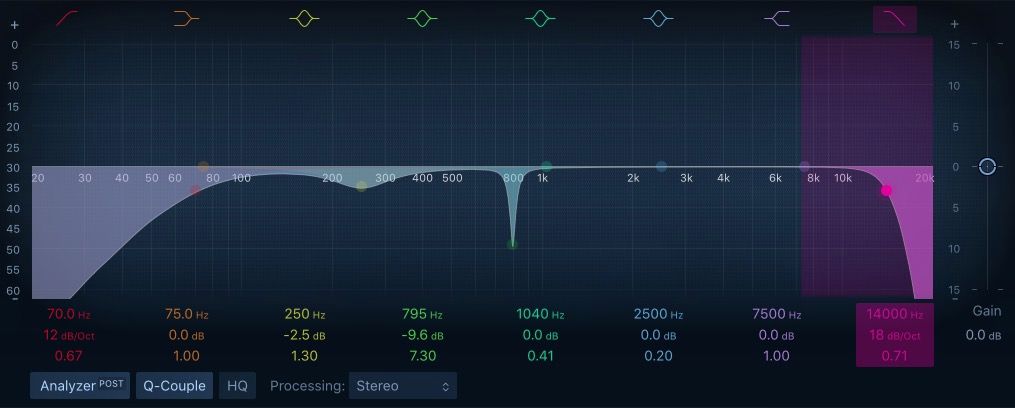Toggle the Analyzer POST button
The height and width of the screenshot is (408, 1015).
80,385
